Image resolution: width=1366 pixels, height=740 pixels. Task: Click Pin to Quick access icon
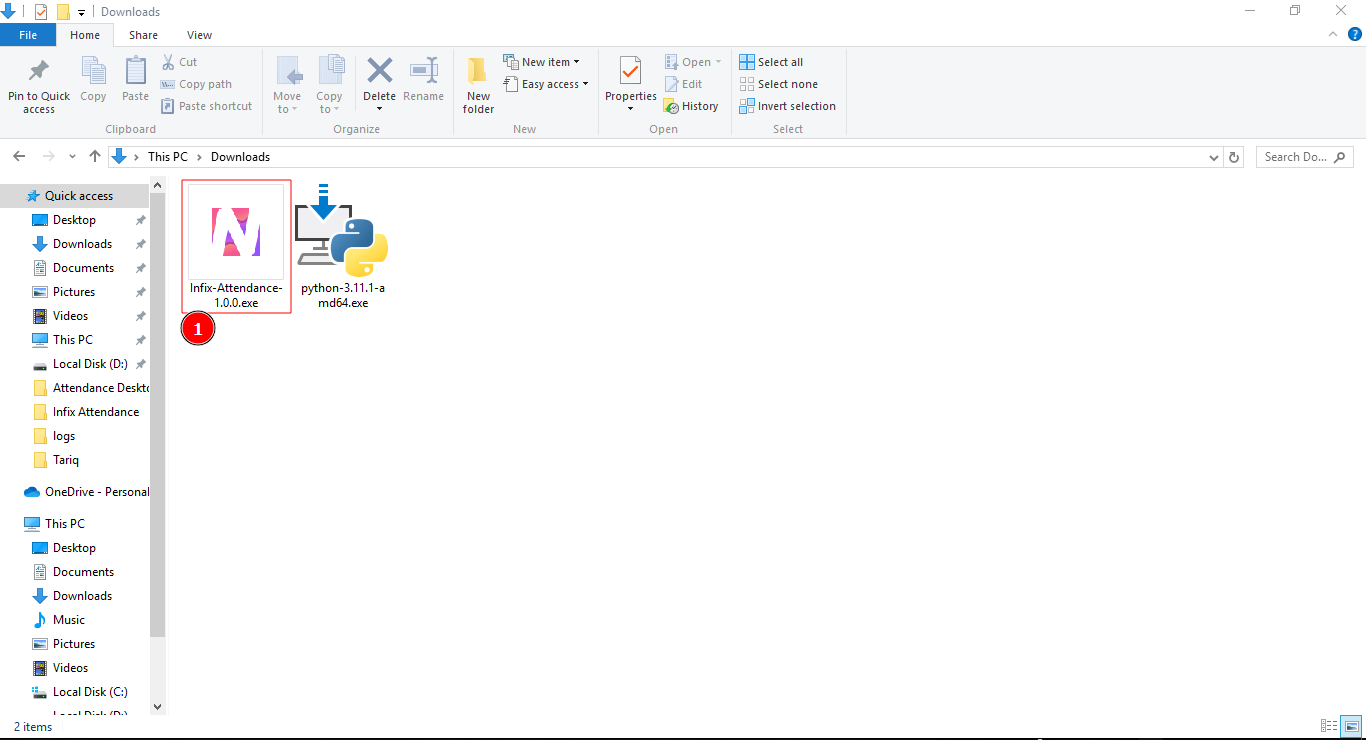tap(39, 71)
